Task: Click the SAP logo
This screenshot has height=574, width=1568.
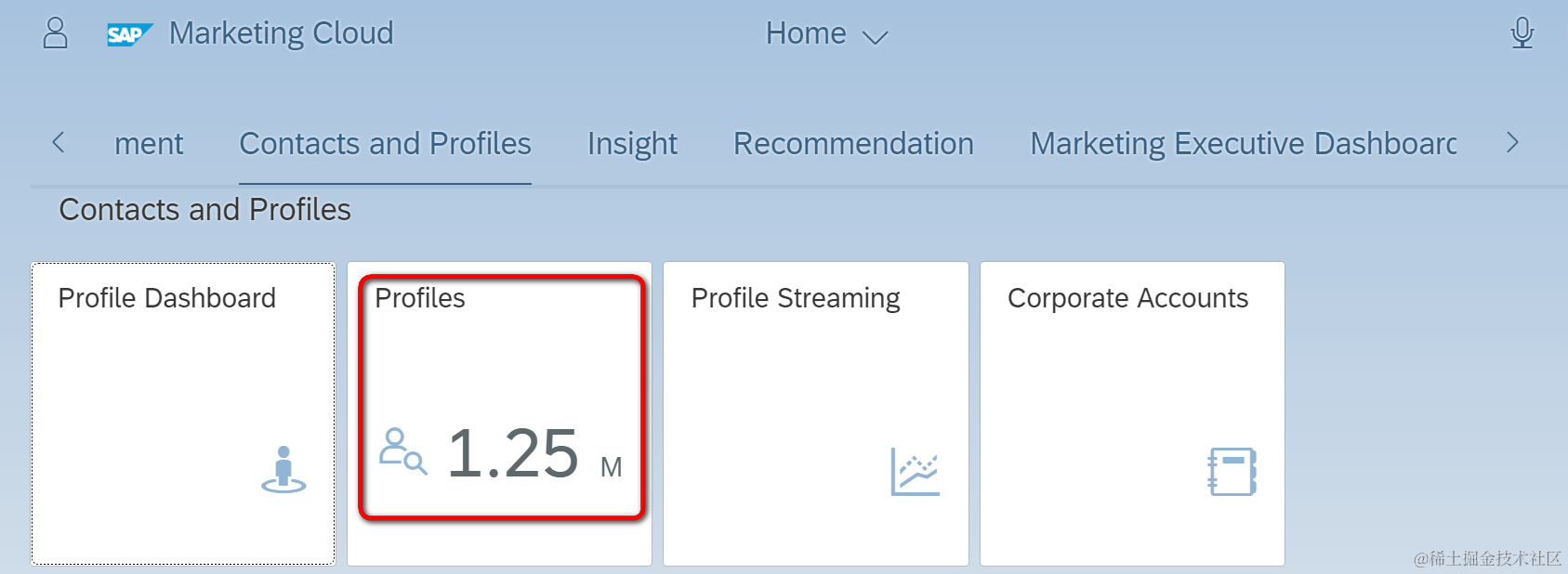Action: coord(129,34)
